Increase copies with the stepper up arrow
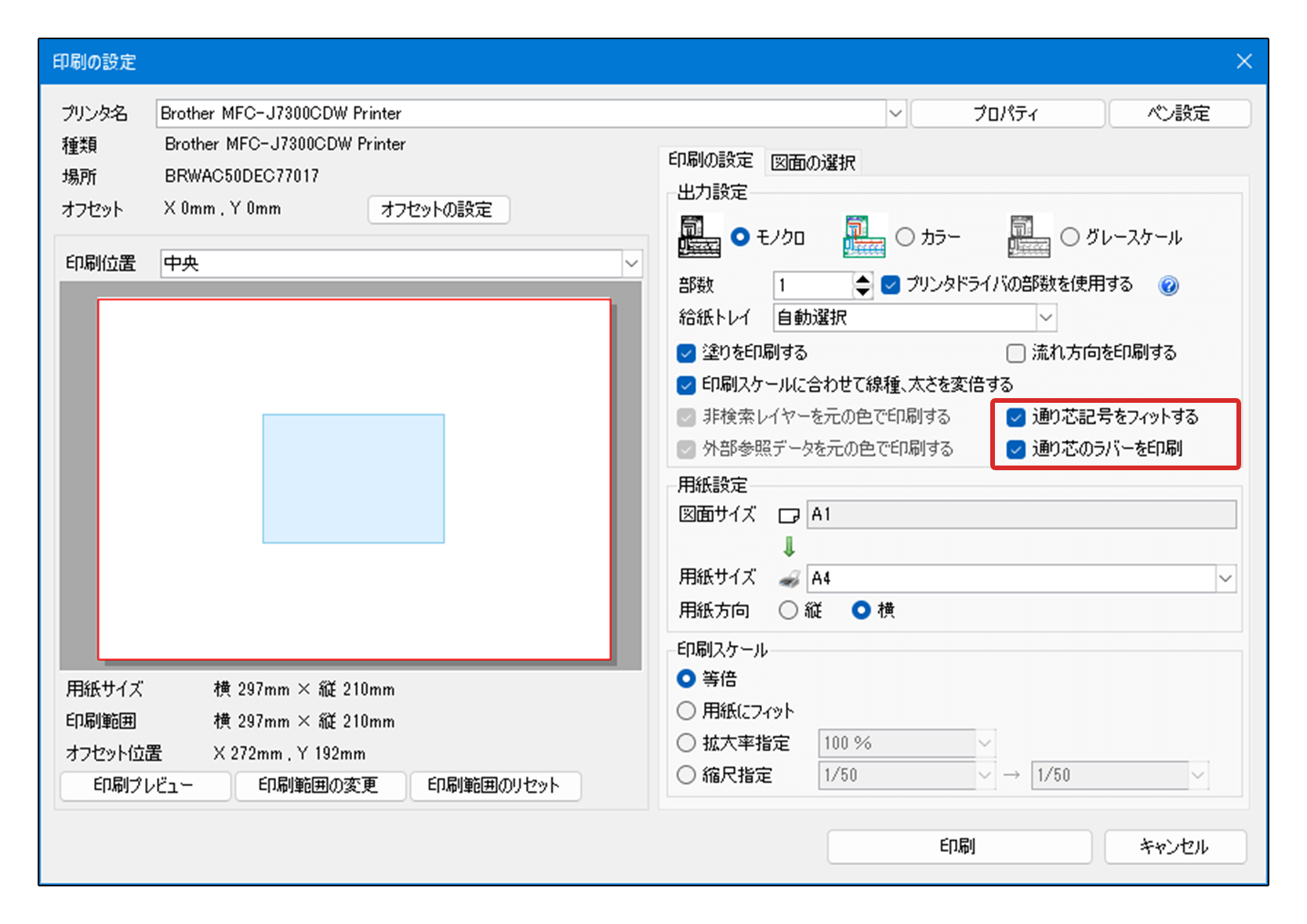This screenshot has width=1307, height=924. 862,279
